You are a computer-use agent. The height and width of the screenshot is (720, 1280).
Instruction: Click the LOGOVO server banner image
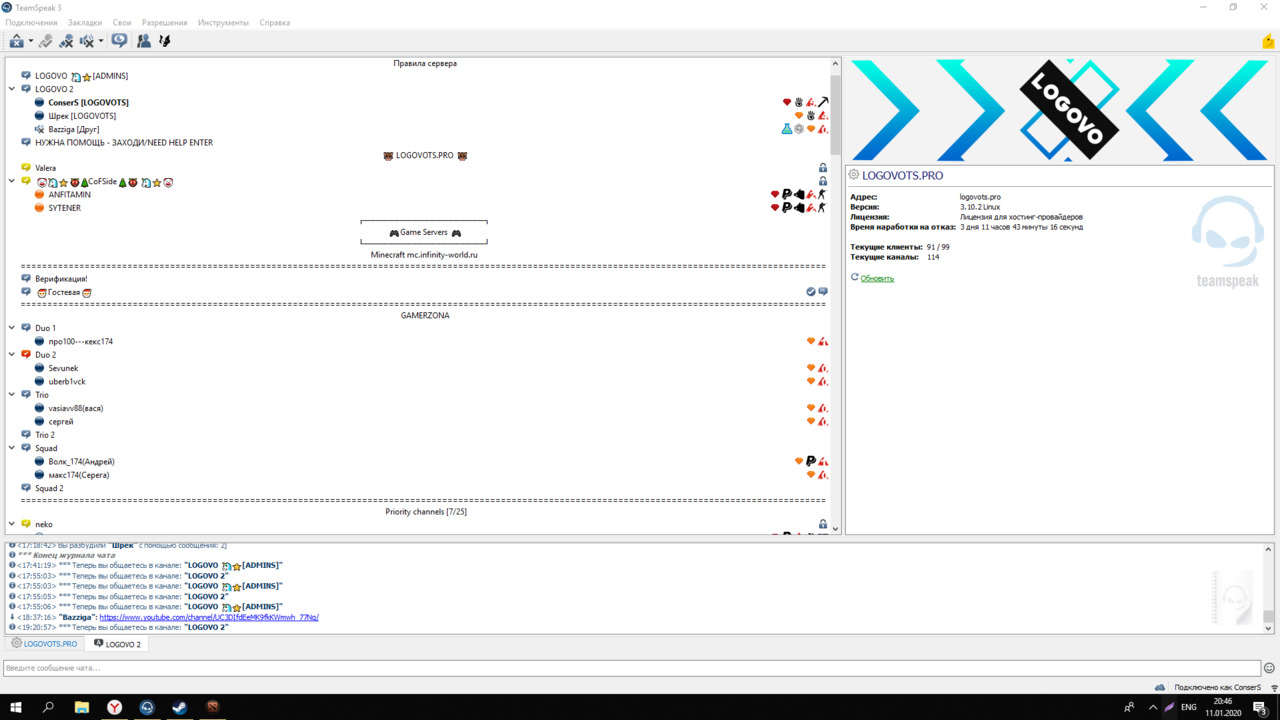[1060, 110]
